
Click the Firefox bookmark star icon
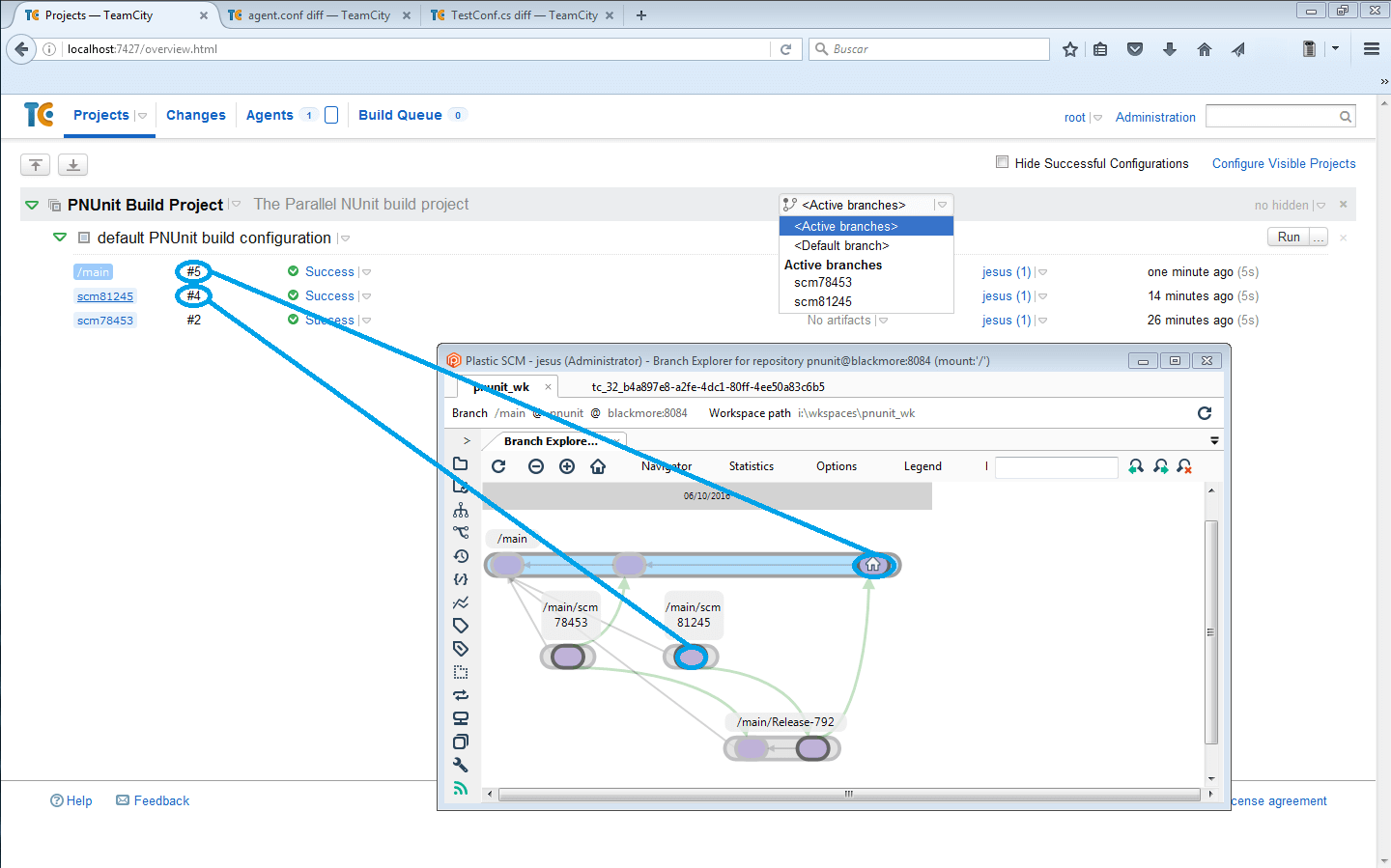pyautogui.click(x=1069, y=49)
